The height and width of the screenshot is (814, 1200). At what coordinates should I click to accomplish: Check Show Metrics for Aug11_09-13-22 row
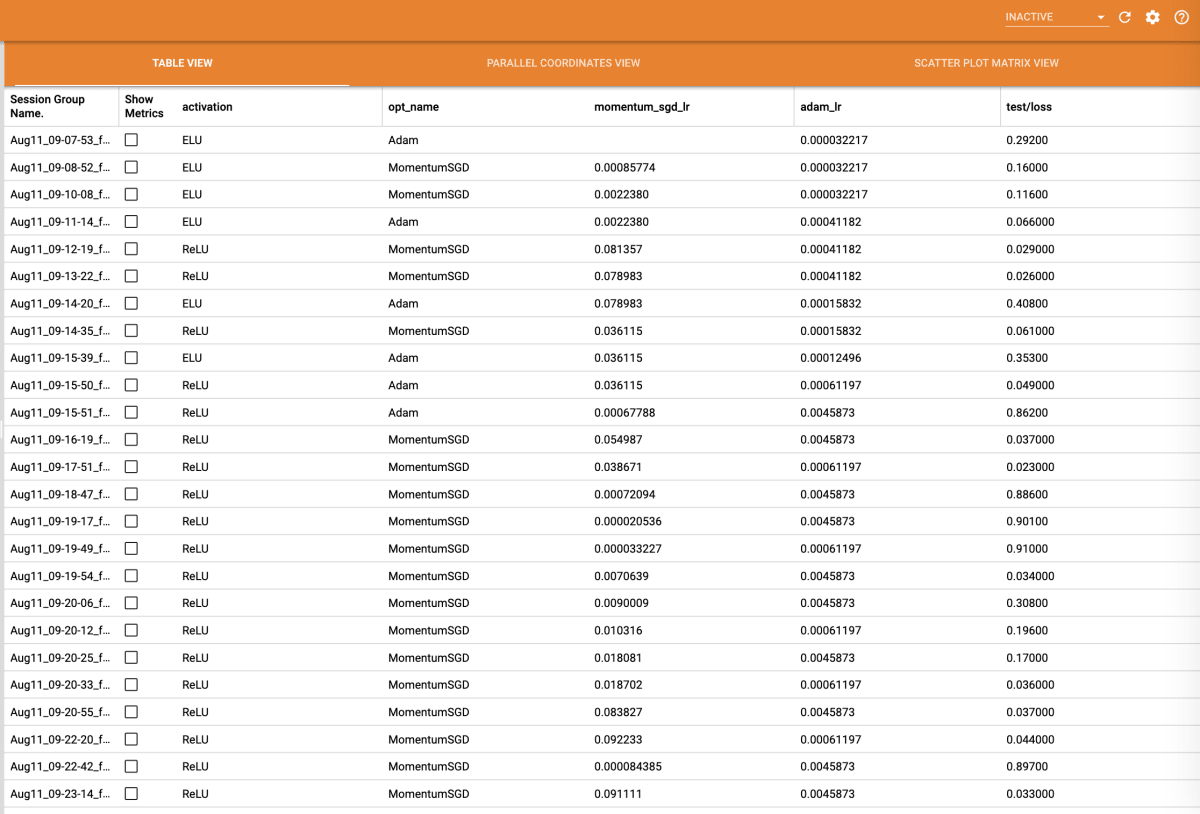click(131, 276)
